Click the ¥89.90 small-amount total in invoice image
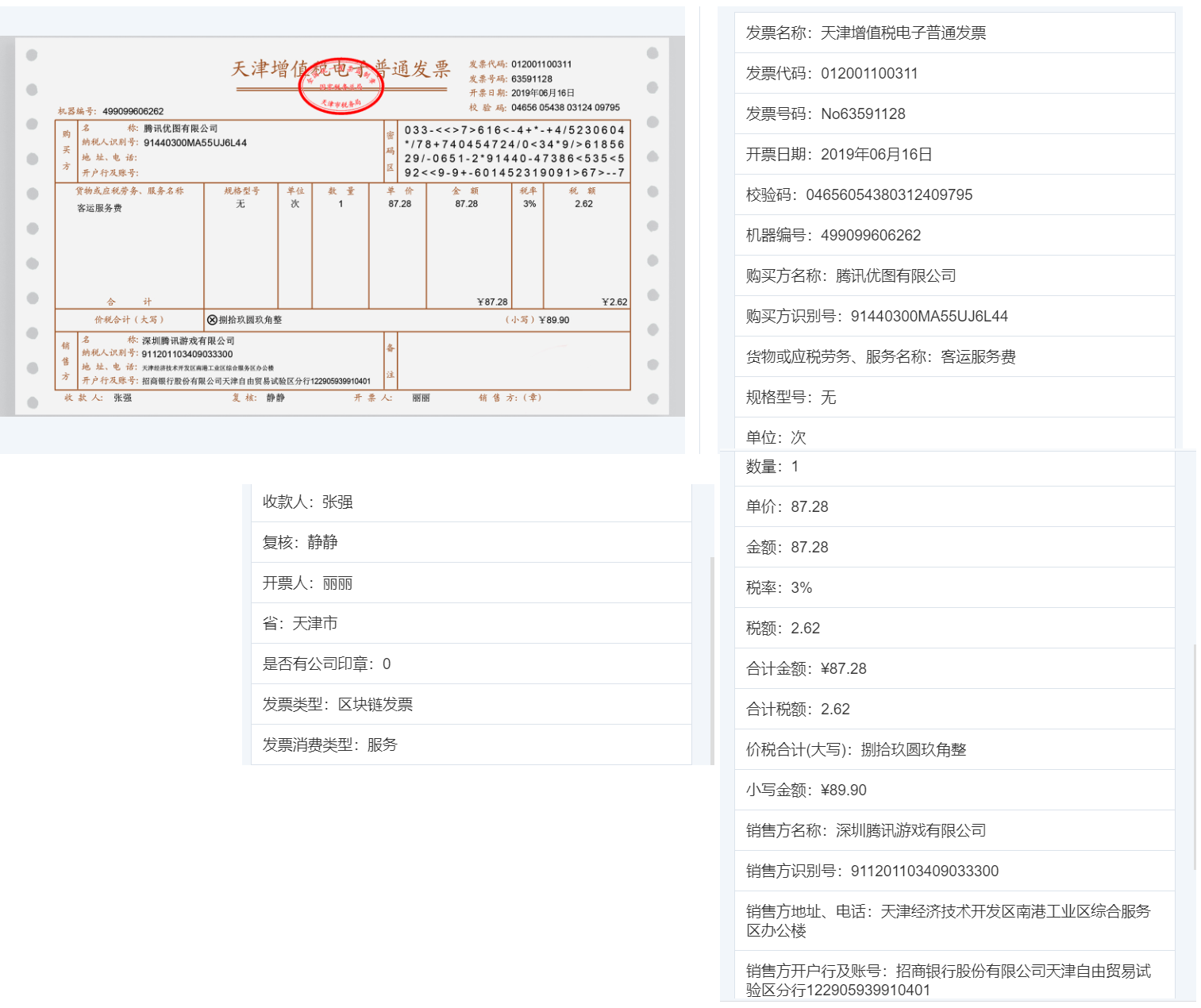1201x1008 pixels. 554,320
